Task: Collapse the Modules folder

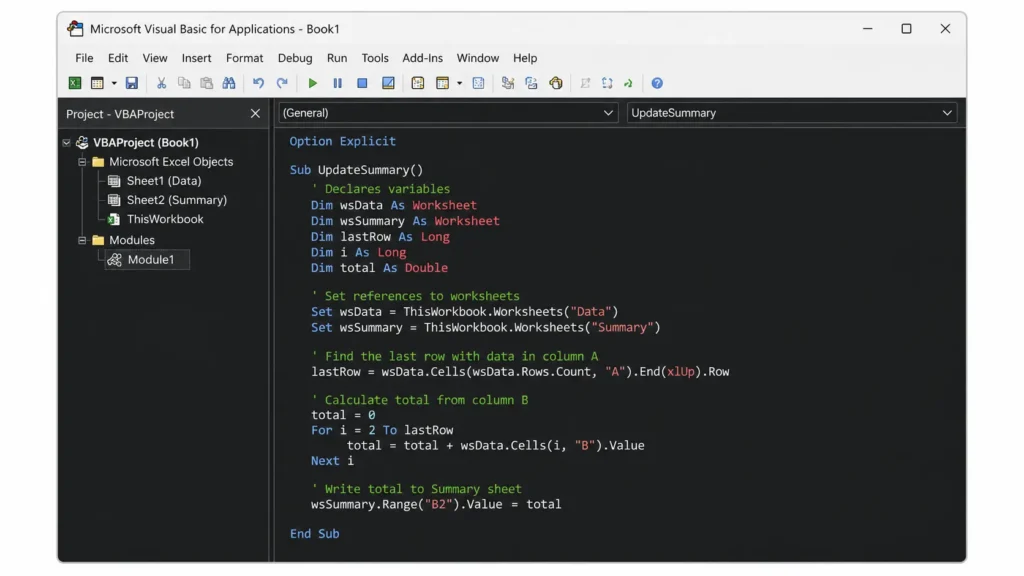Action: point(82,240)
